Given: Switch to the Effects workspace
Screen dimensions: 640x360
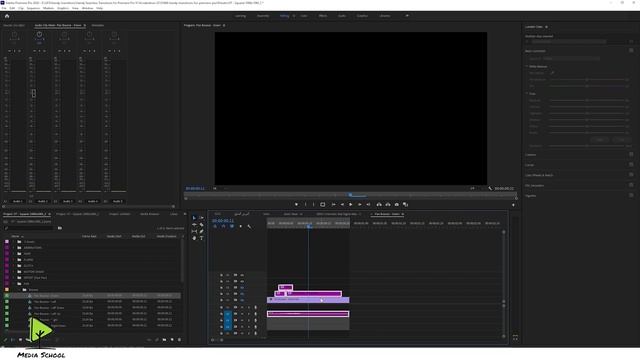Looking at the screenshot, I should [323, 16].
